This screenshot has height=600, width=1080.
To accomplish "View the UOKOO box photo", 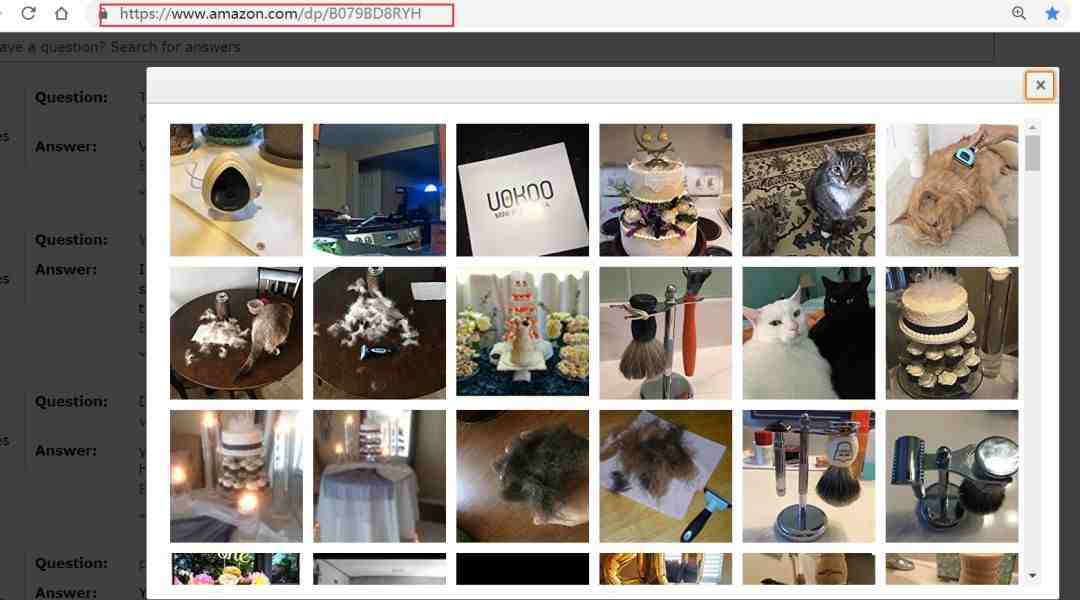I will point(523,190).
